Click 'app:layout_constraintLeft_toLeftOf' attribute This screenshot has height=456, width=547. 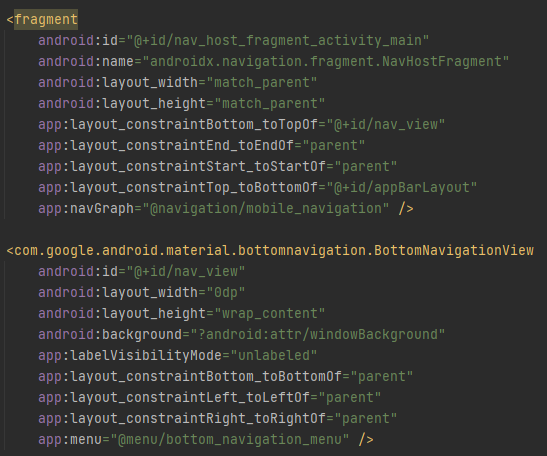174,397
